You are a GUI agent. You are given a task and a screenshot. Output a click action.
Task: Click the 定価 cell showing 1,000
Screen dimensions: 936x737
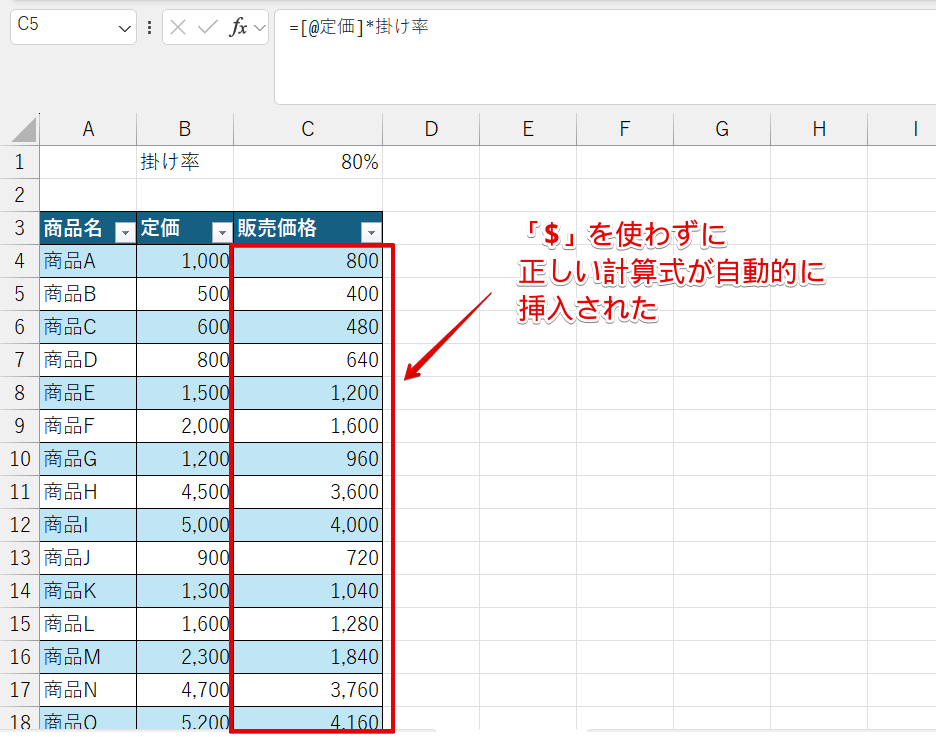[x=185, y=261]
